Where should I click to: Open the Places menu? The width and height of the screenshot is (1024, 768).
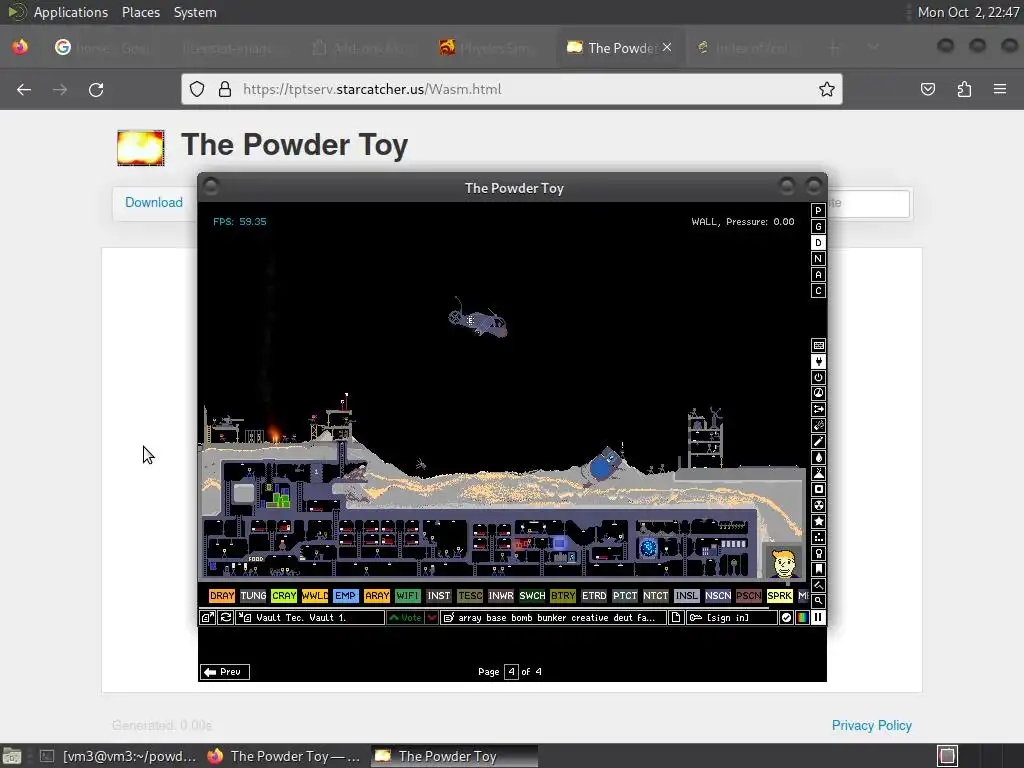[x=141, y=12]
